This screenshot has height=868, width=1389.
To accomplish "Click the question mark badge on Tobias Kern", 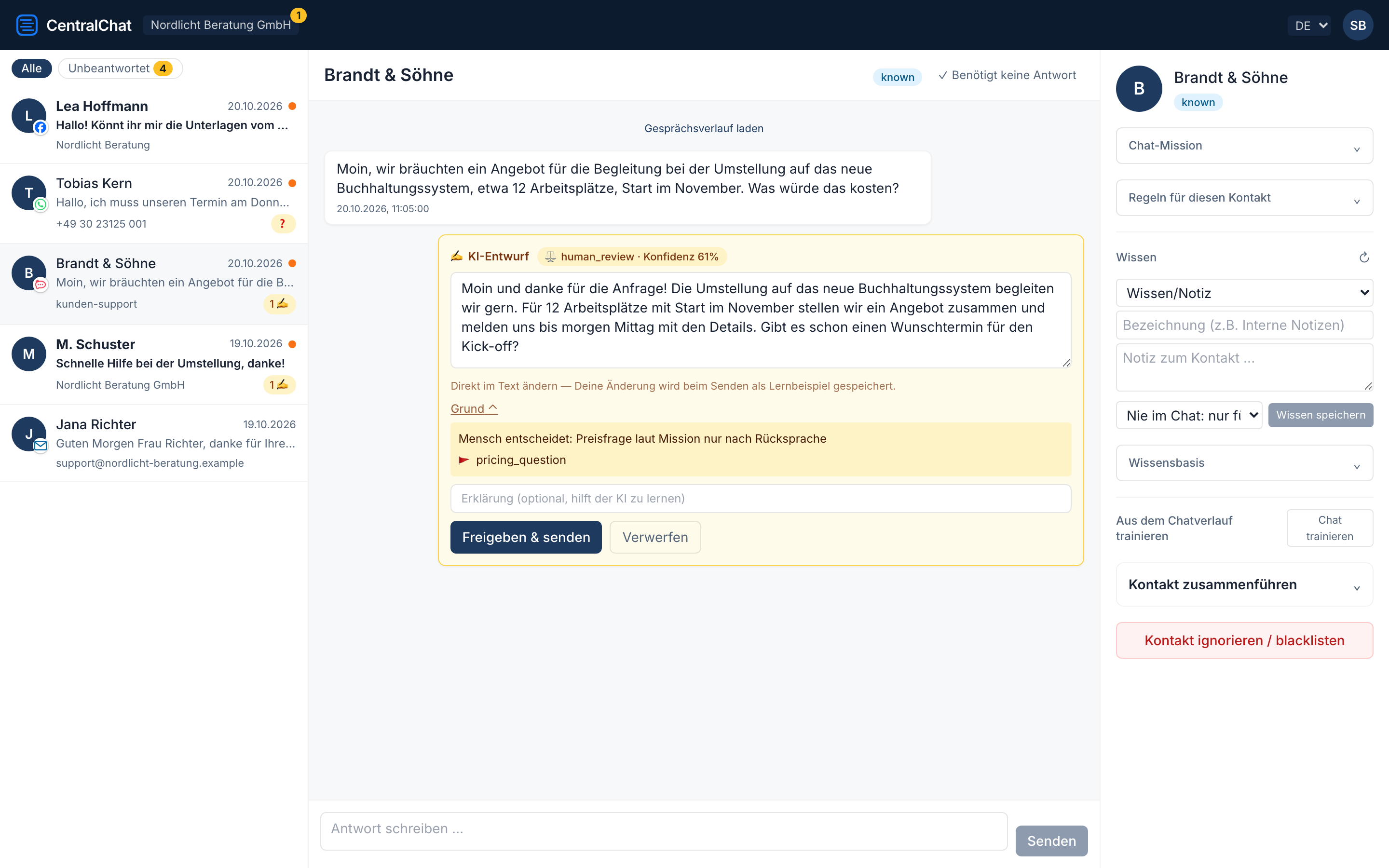I will tap(283, 224).
